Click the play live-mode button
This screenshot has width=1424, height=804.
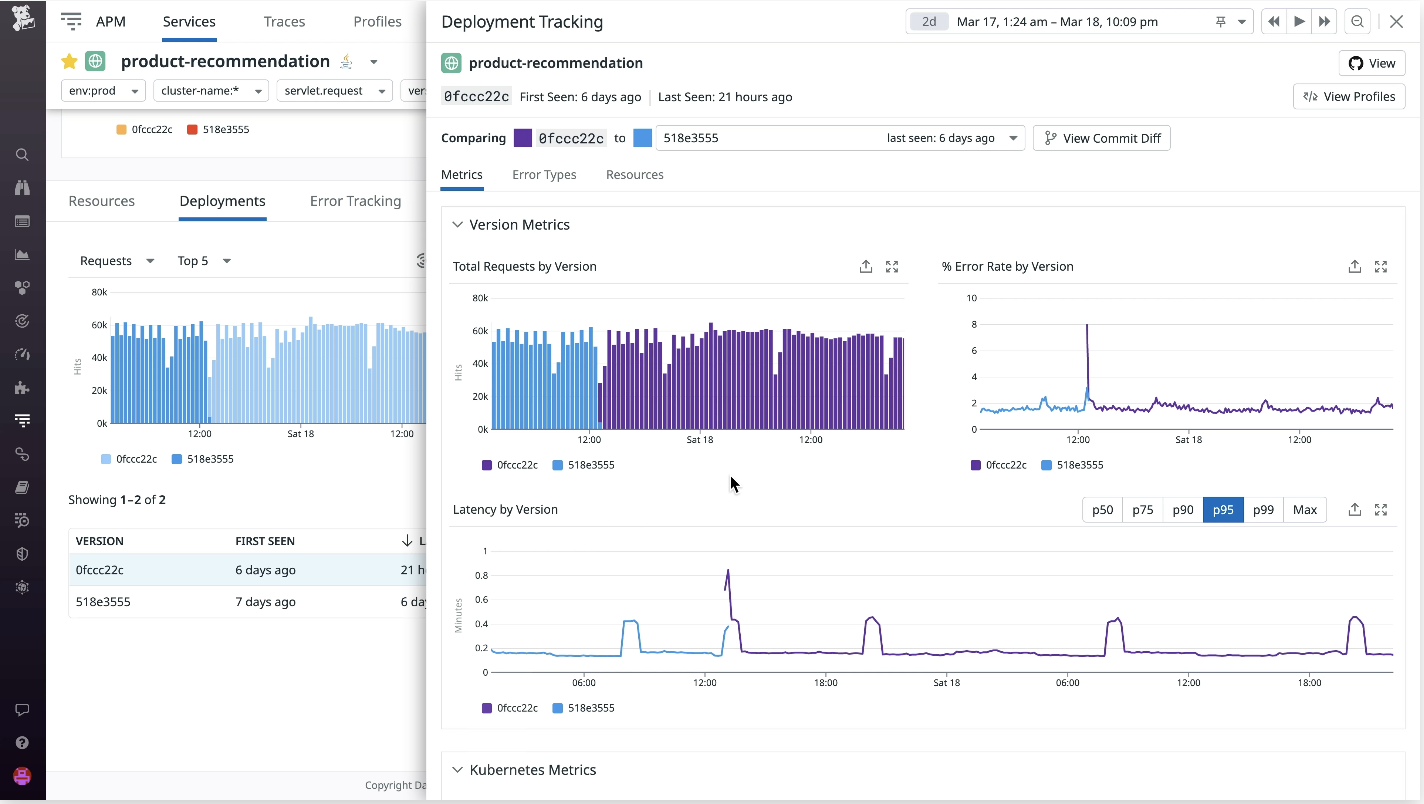(x=1299, y=21)
